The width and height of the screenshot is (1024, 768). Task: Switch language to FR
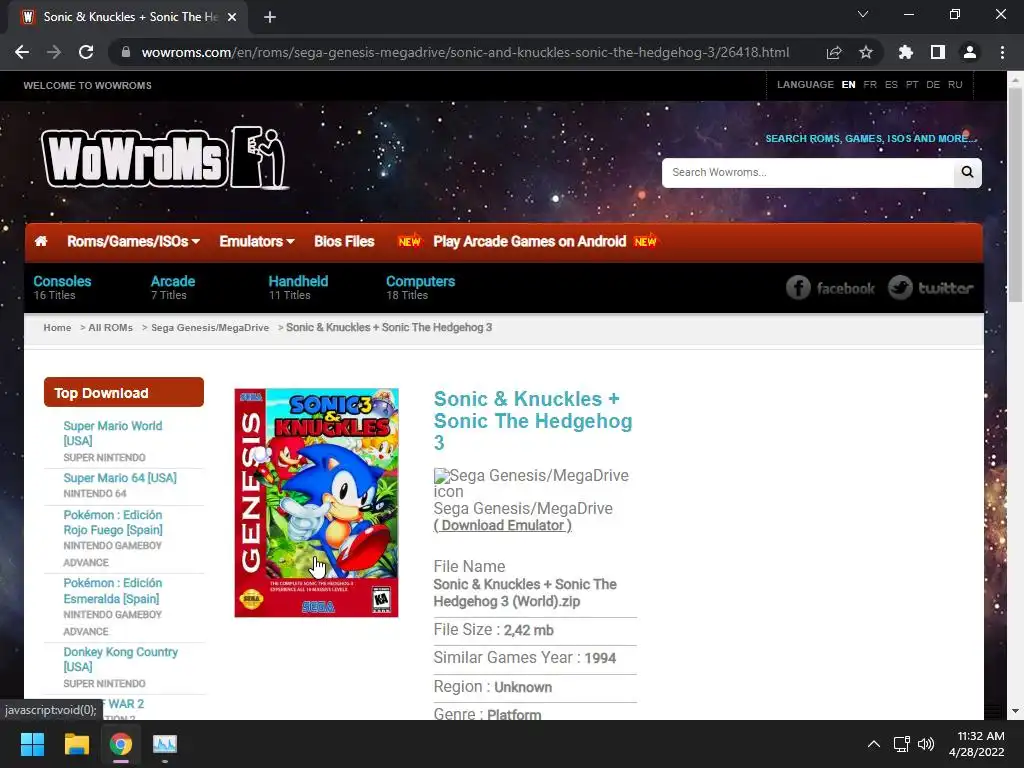(870, 85)
